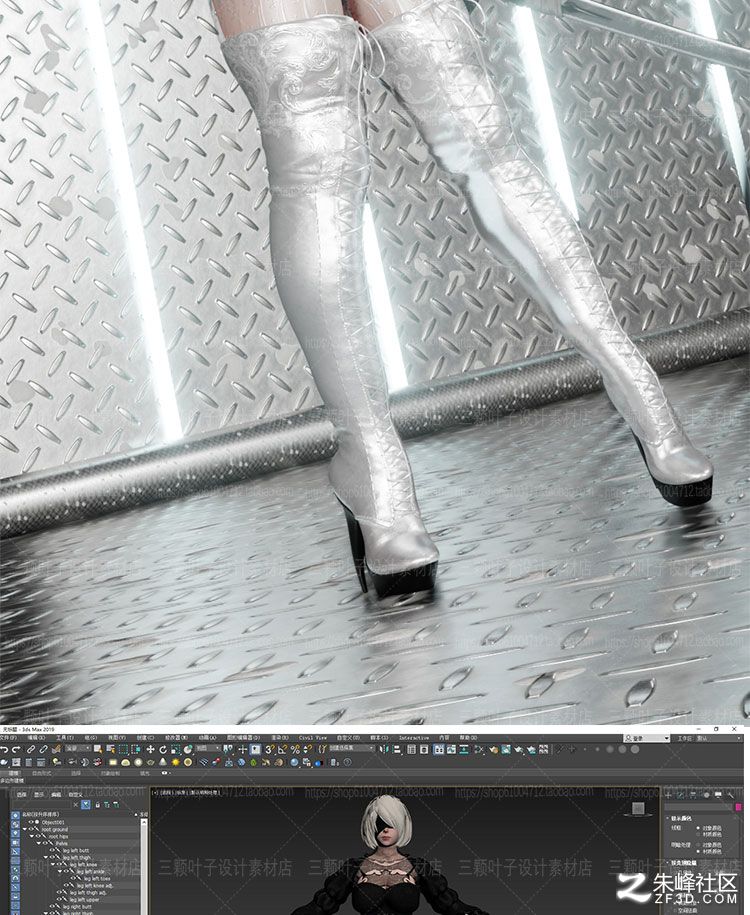Collapse the root ground tree node
Viewport: 750px width, 915px height.
tap(25, 829)
